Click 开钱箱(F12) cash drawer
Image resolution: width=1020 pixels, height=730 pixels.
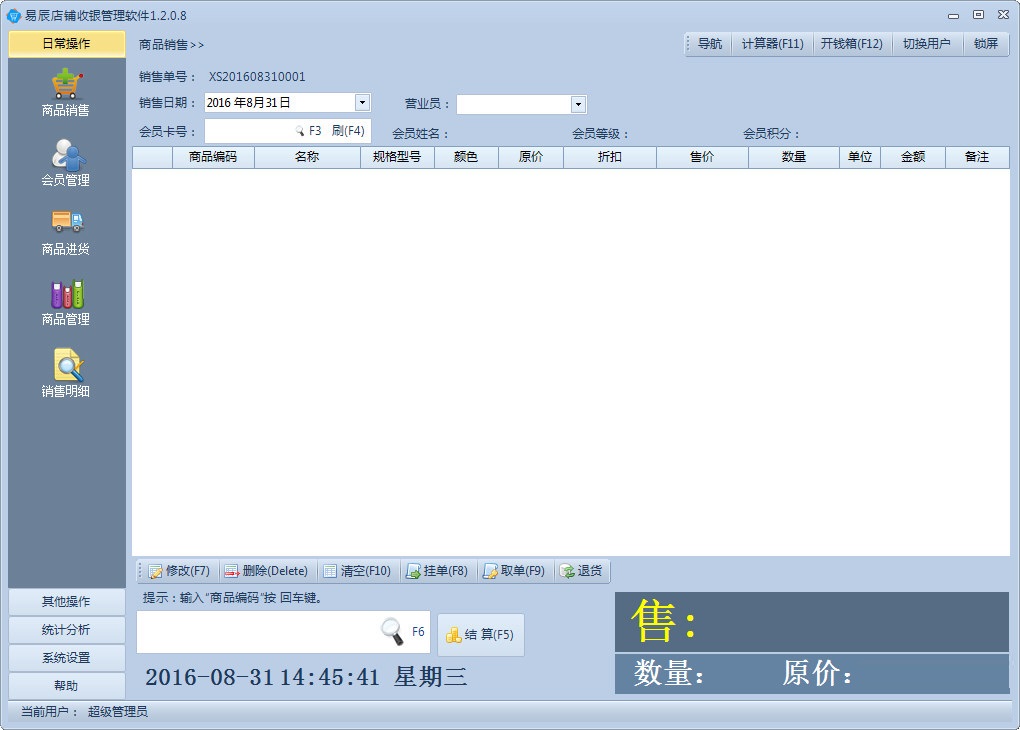click(x=852, y=44)
